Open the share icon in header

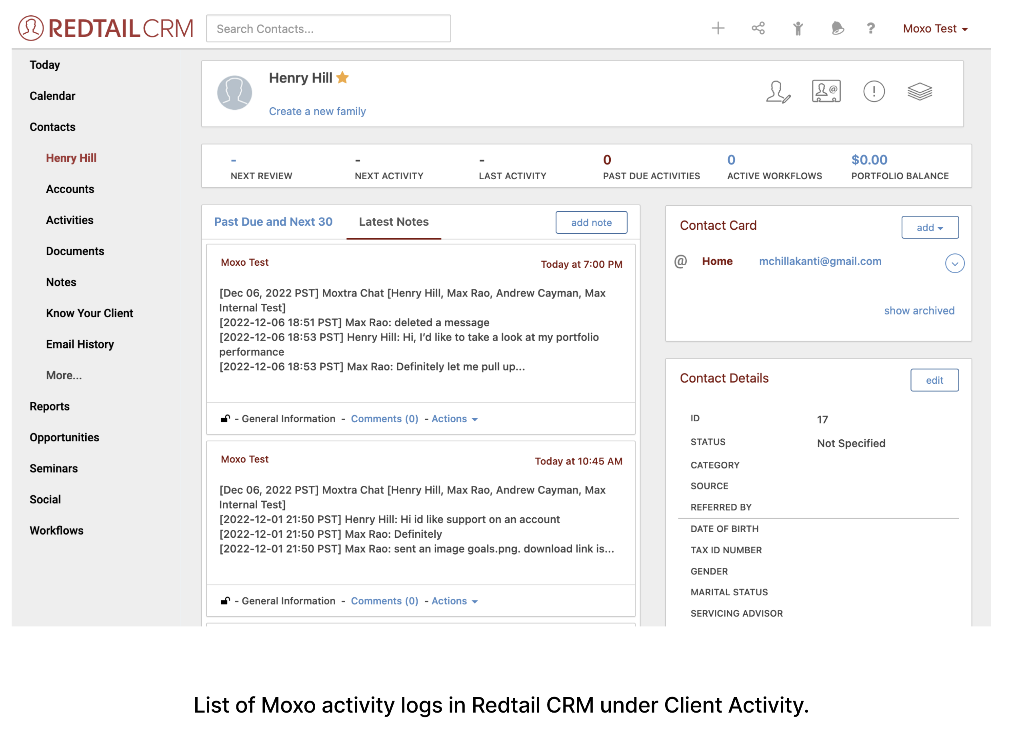click(758, 28)
